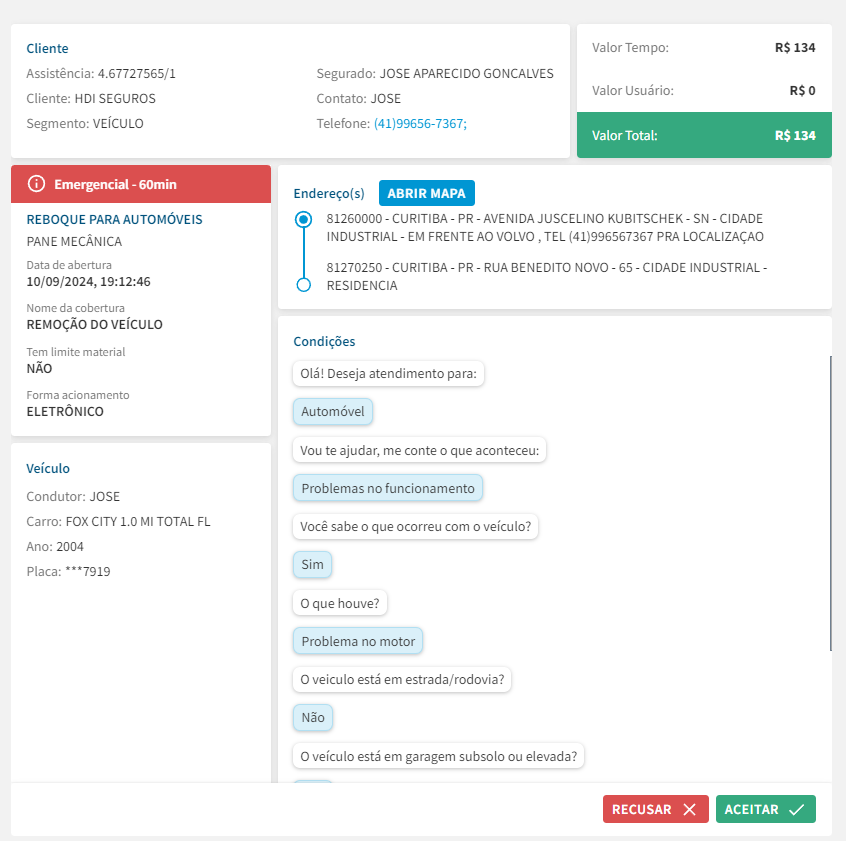Click the checkmark icon on Aceitar
The image size is (846, 841).
[796, 810]
